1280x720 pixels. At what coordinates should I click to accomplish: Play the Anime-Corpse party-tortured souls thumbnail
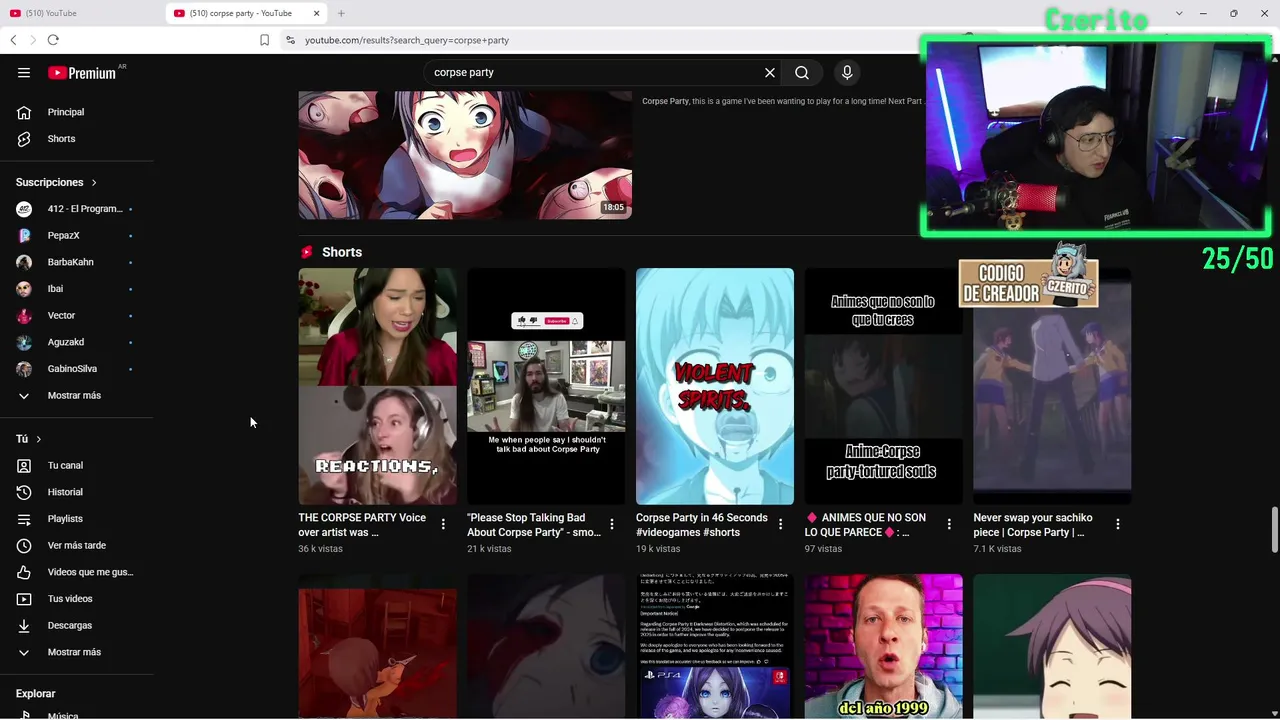coord(884,386)
